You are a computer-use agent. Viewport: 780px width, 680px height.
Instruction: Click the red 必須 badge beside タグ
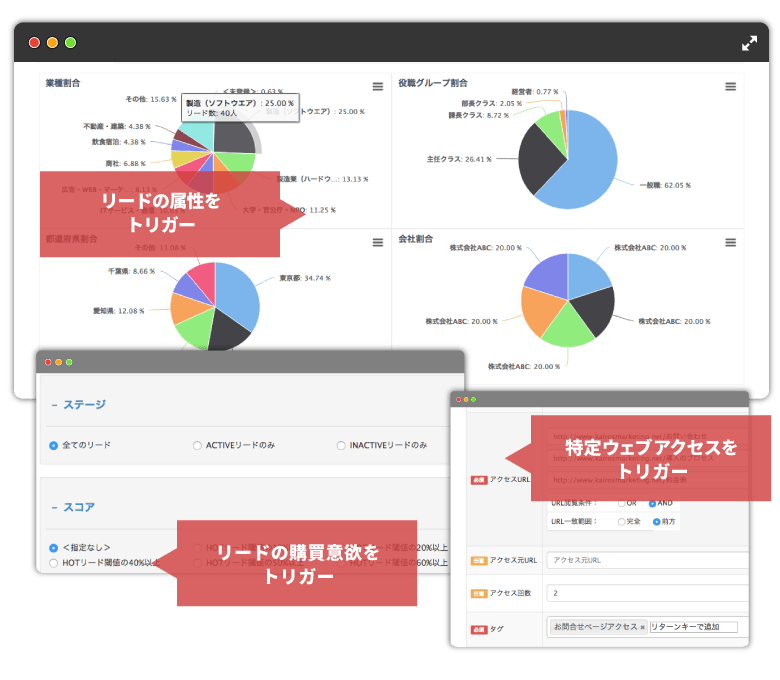point(478,628)
